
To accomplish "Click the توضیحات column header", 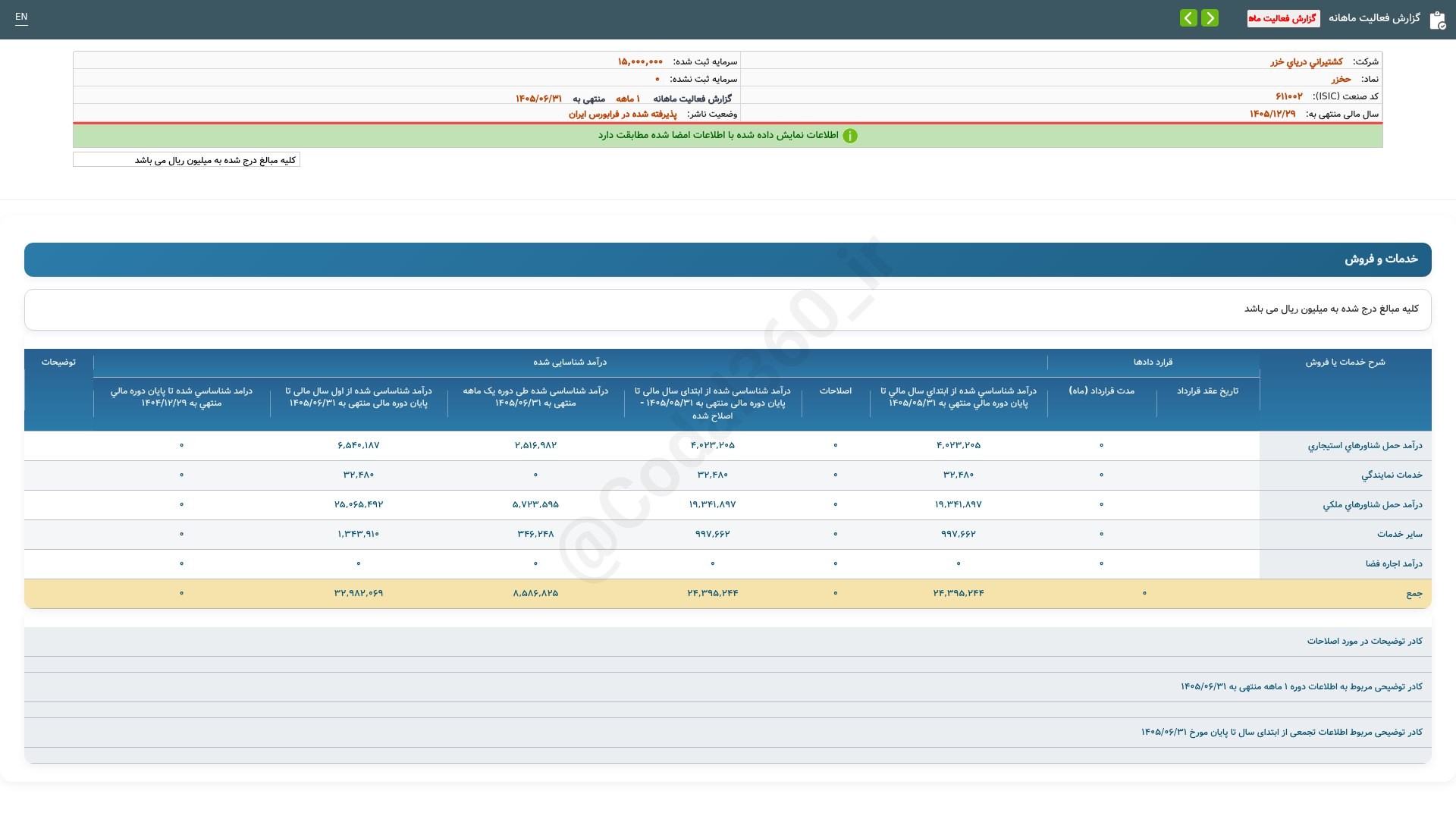I will pos(58,362).
